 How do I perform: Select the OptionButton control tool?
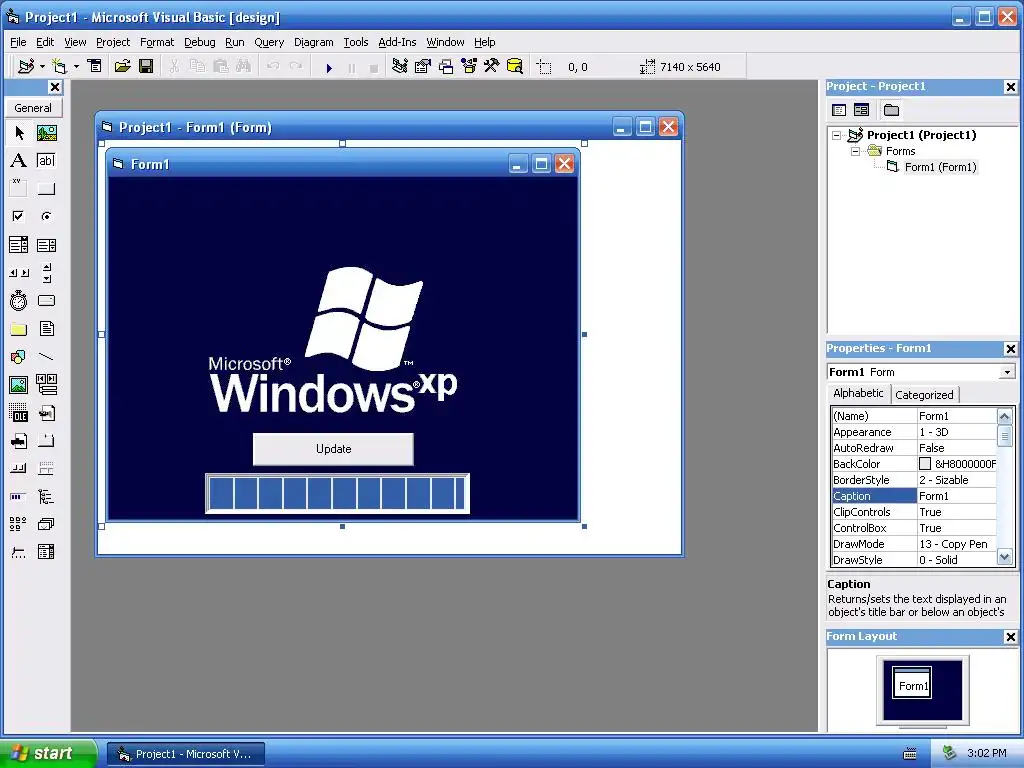[46, 216]
